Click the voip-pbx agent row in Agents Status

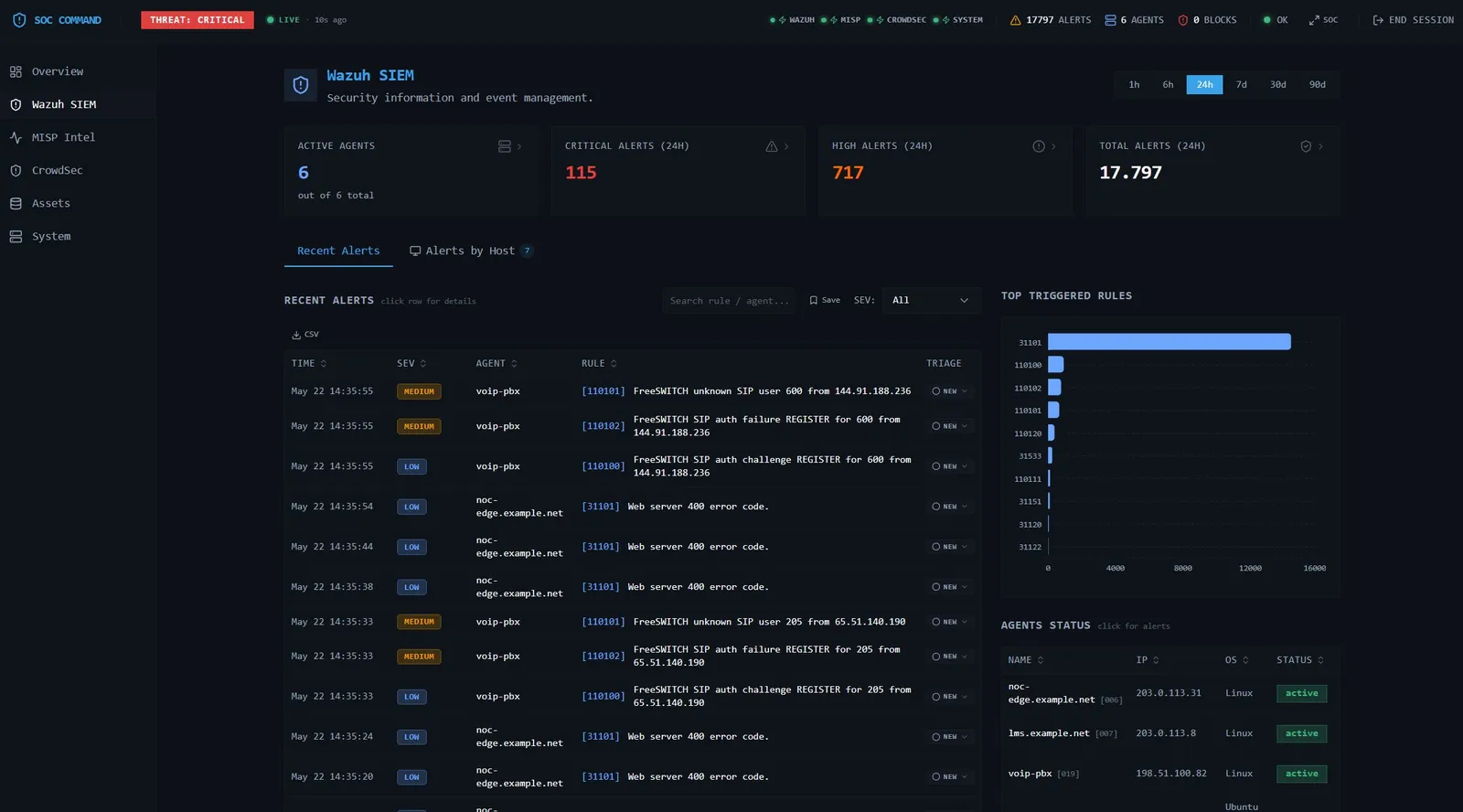pyautogui.click(x=1169, y=774)
